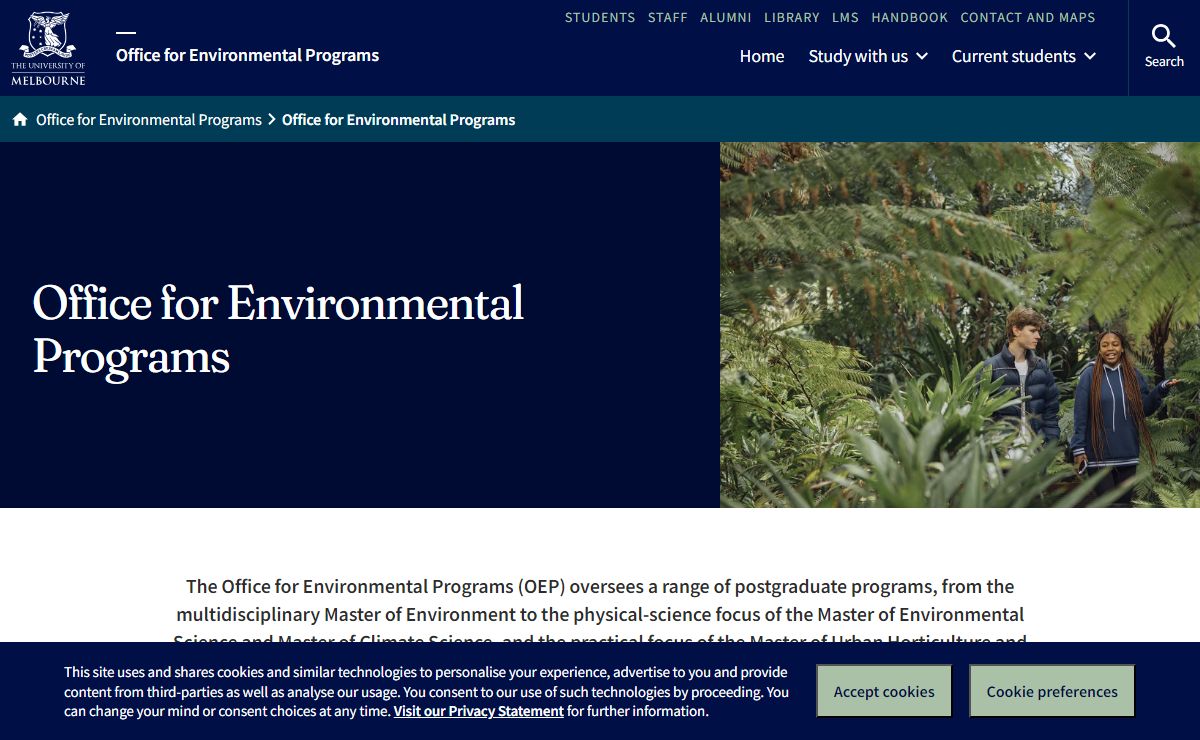Screen dimensions: 1200x740
Task: Expand the Current students dropdown
Action: (x=1024, y=56)
